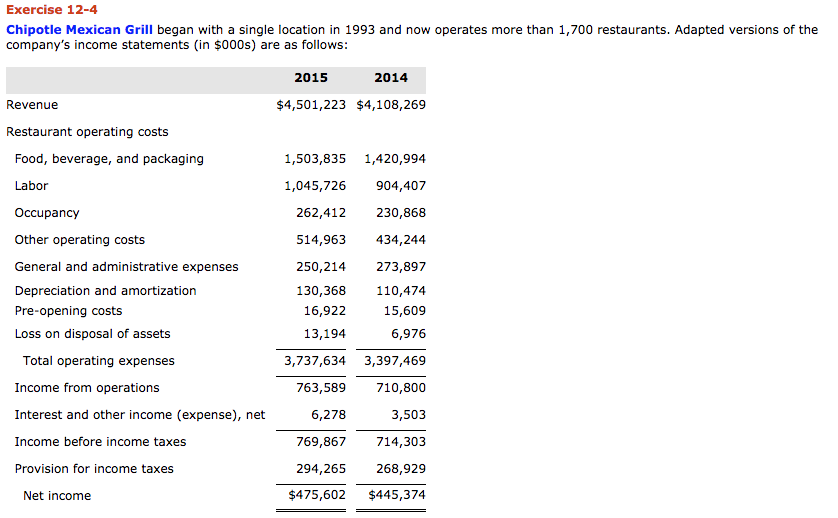
Task: Select food cost value 1,420,994
Action: click(395, 159)
